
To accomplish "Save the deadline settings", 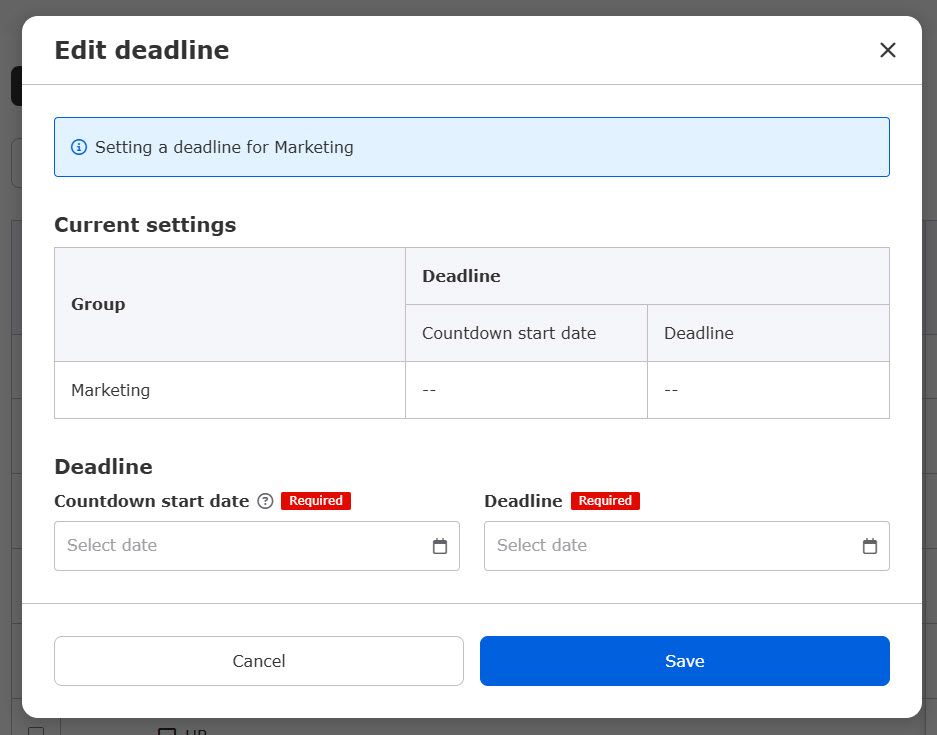I will (x=684, y=661).
